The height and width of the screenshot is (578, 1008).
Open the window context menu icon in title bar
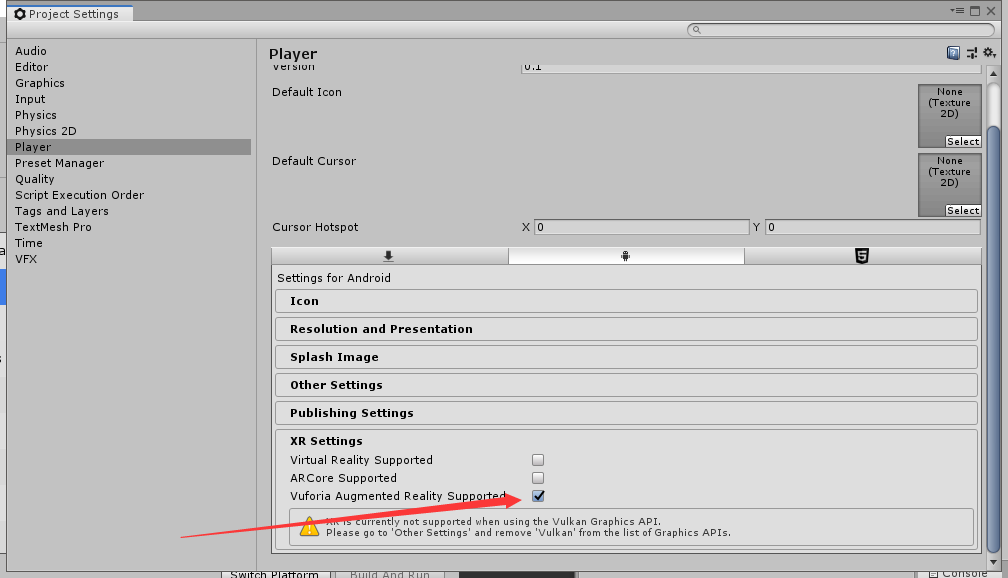957,11
